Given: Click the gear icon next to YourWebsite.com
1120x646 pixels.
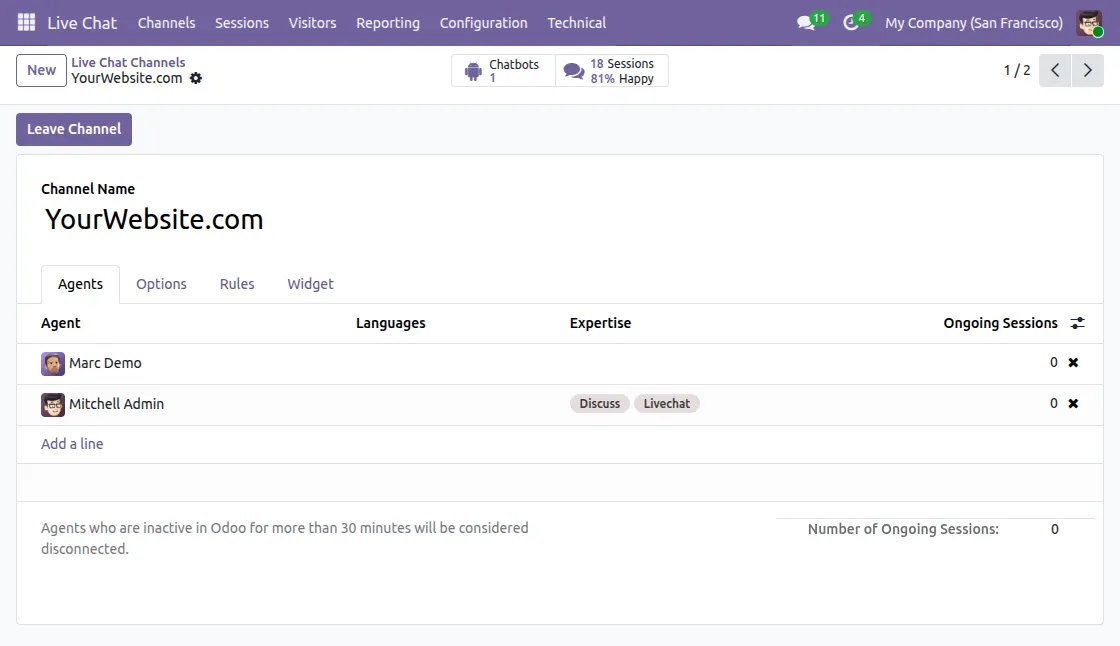Looking at the screenshot, I should pos(196,78).
